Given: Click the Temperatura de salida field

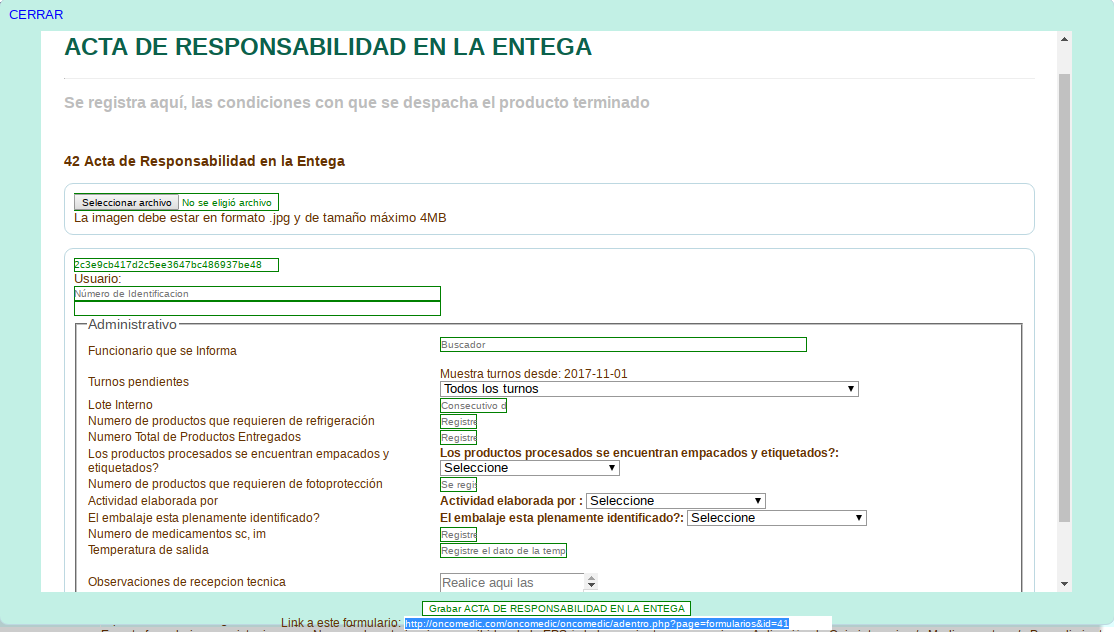Looking at the screenshot, I should pyautogui.click(x=503, y=551).
